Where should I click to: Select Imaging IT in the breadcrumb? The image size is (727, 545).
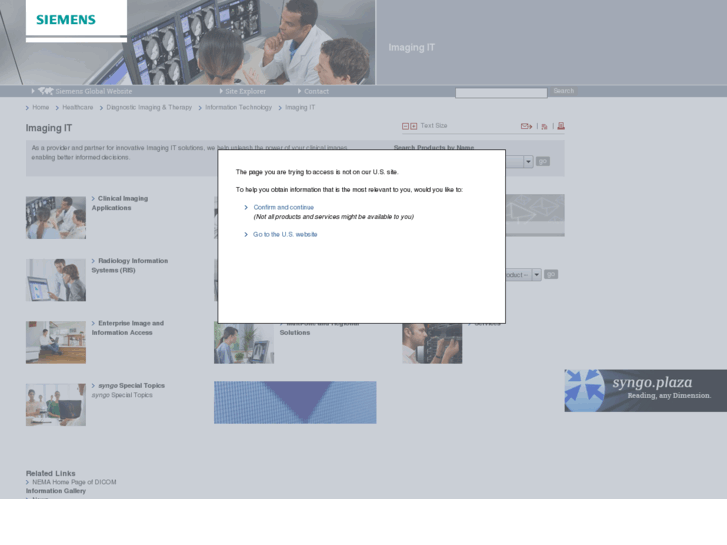[300, 107]
